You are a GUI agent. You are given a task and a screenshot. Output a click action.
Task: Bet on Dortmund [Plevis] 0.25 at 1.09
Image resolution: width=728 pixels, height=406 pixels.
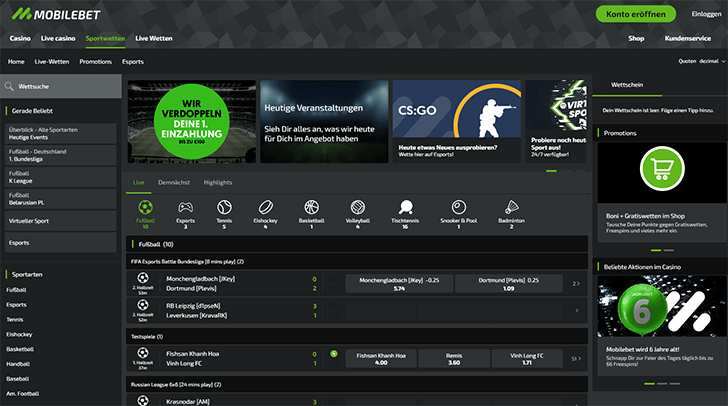(509, 284)
